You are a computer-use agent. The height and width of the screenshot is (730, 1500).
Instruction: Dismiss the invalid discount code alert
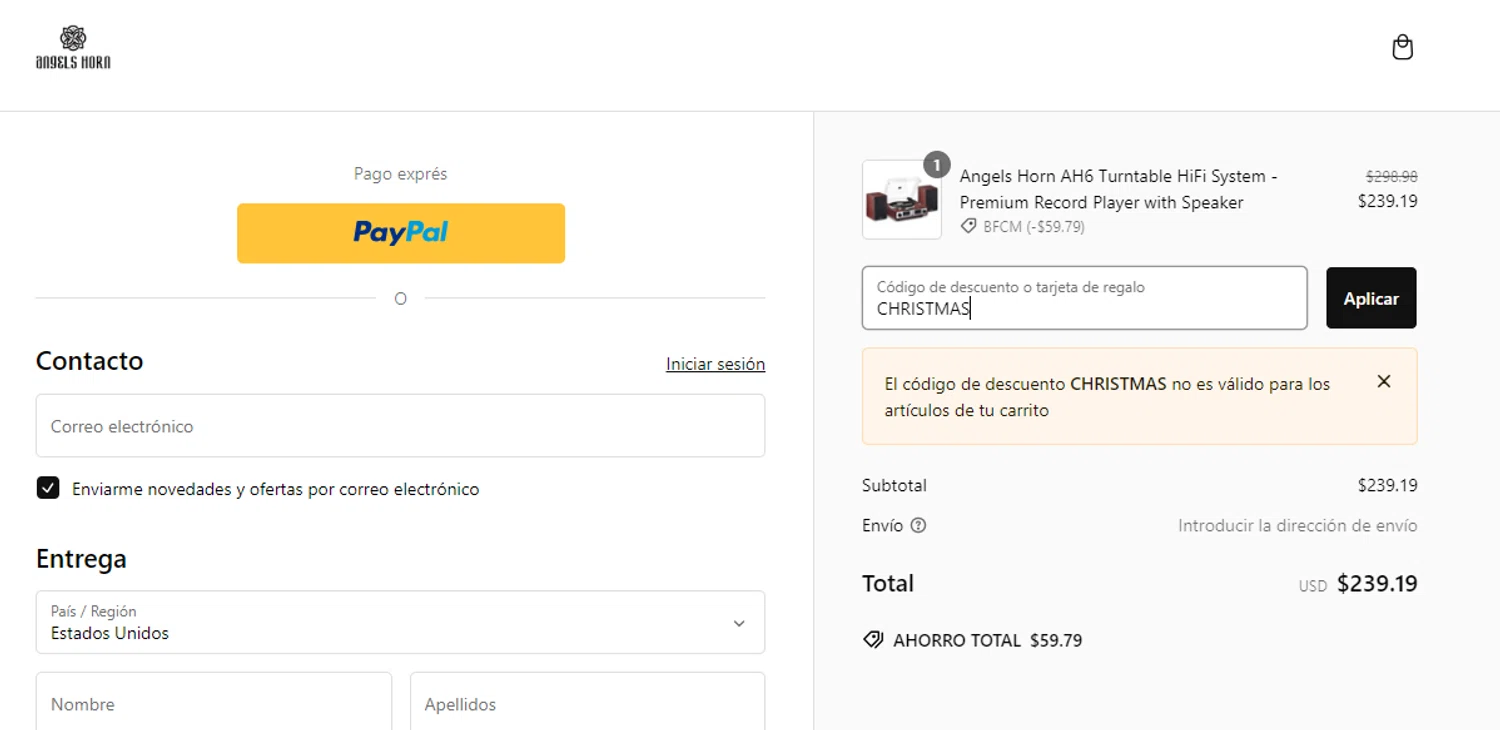click(1384, 381)
